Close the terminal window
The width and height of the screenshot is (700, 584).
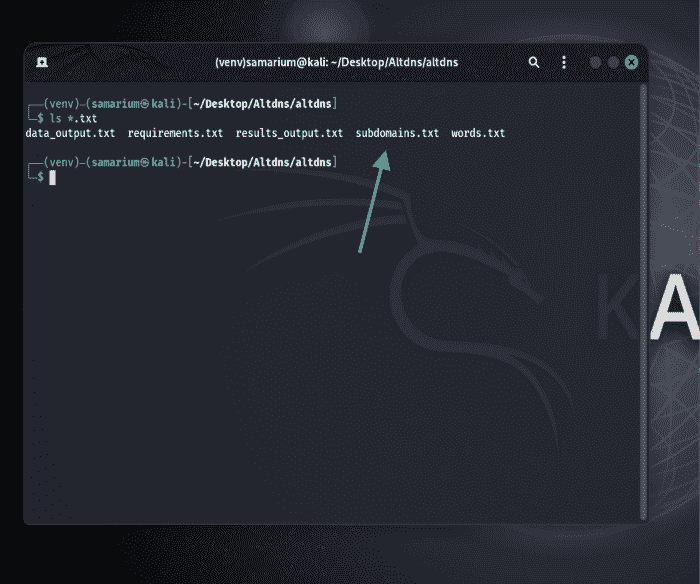point(631,62)
